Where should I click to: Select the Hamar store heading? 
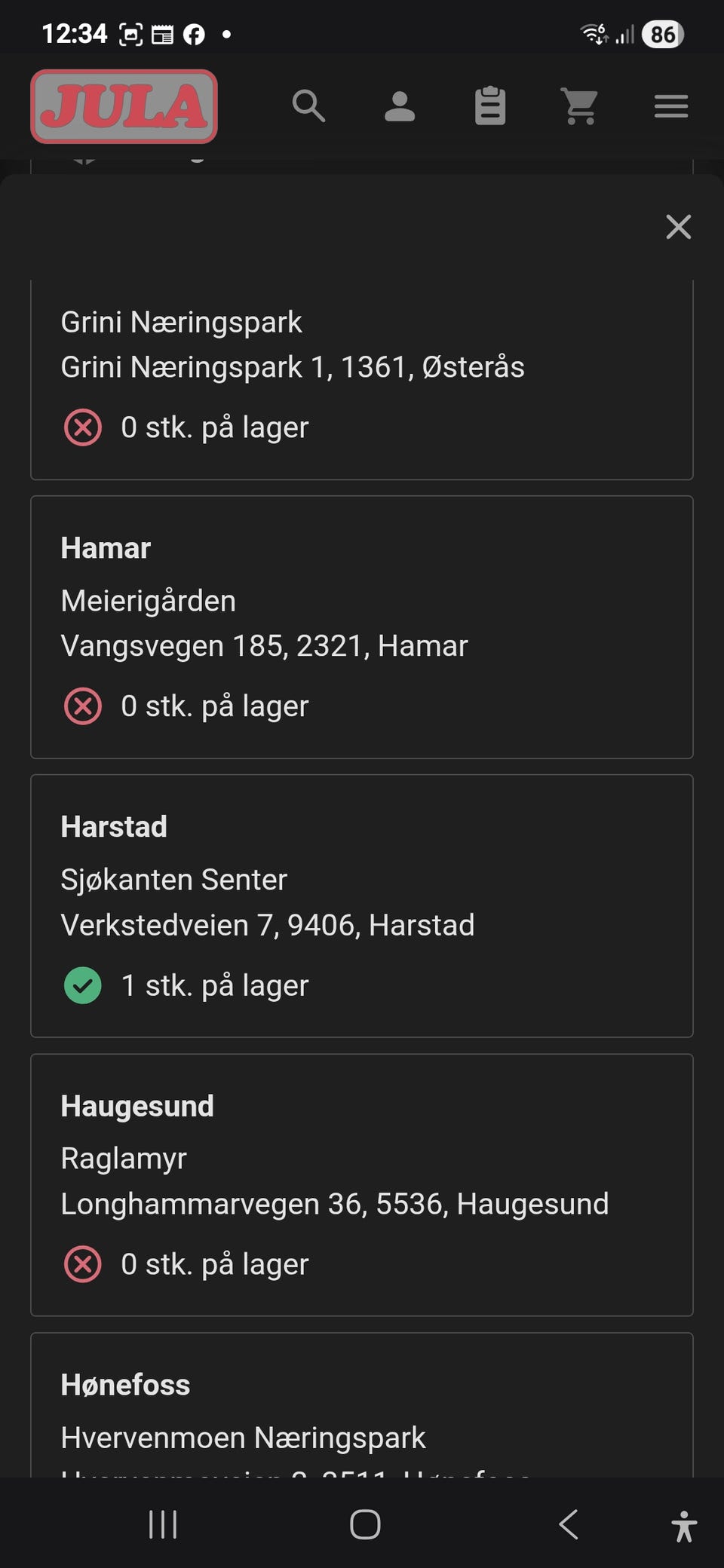106,548
